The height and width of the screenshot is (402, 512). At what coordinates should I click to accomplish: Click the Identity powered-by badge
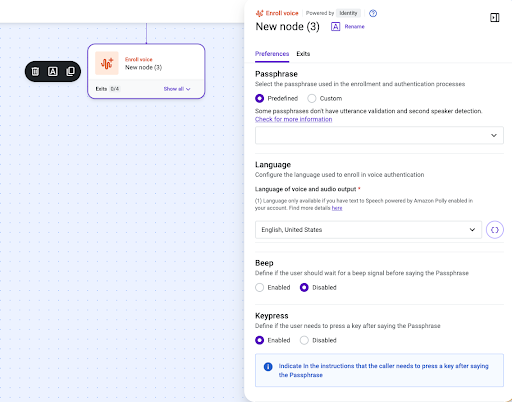(348, 13)
